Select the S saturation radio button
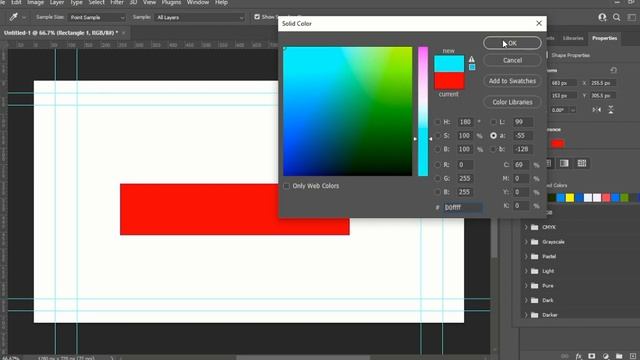 pos(438,136)
